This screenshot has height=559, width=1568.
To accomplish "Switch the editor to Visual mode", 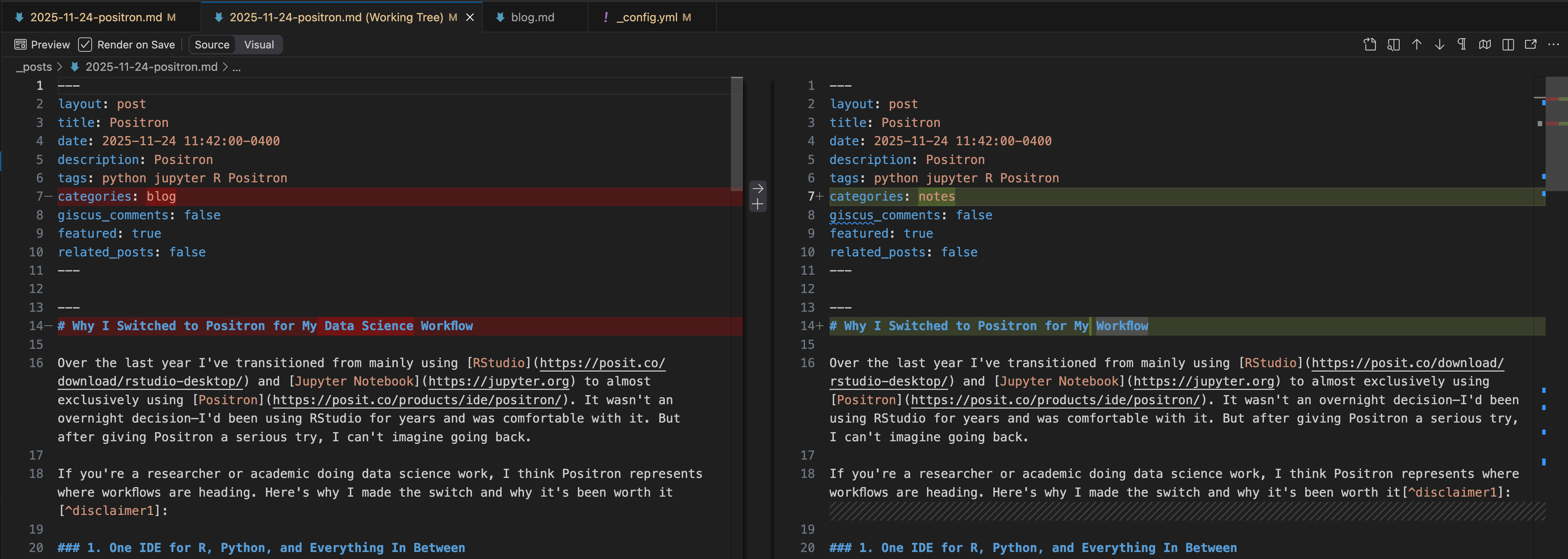I will (x=258, y=44).
